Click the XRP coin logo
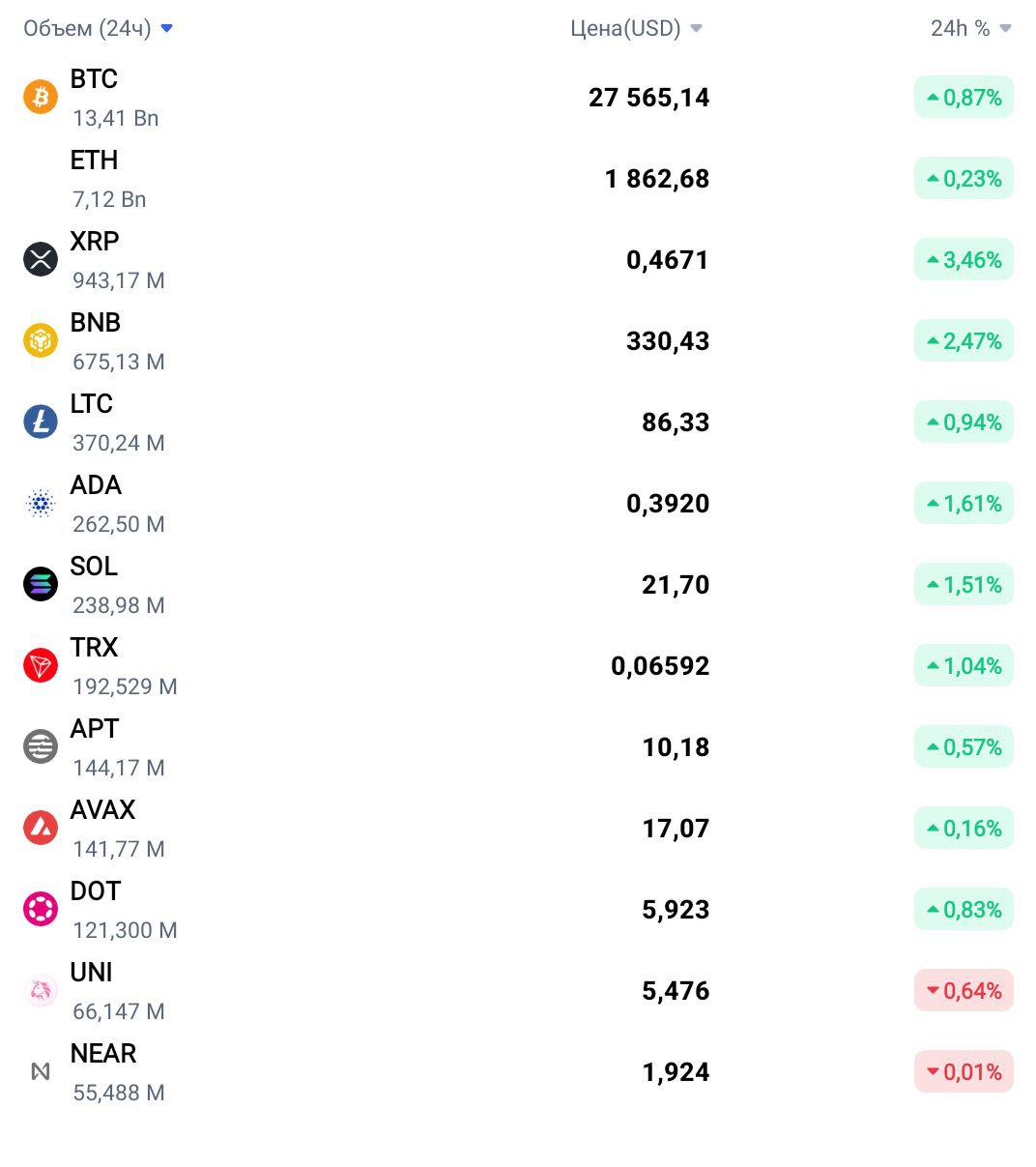Viewport: 1036px width, 1167px height. 41,259
